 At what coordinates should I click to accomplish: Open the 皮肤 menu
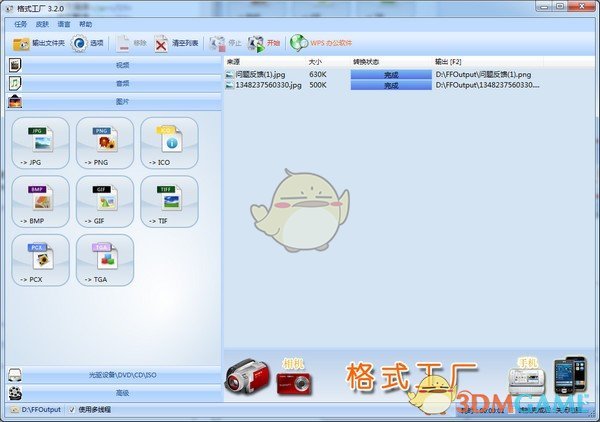pyautogui.click(x=42, y=23)
